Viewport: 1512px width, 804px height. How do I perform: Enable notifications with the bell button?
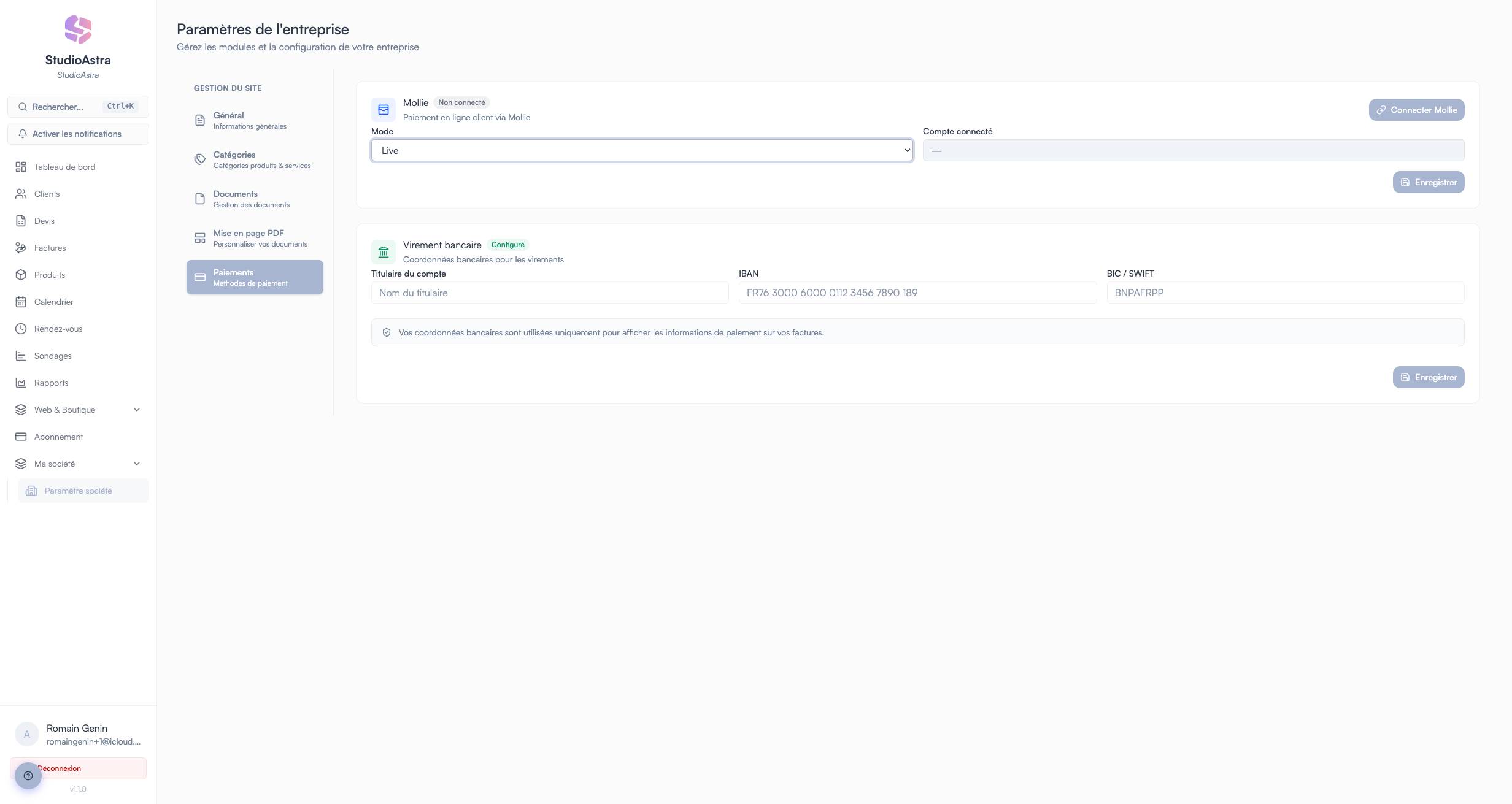click(78, 134)
